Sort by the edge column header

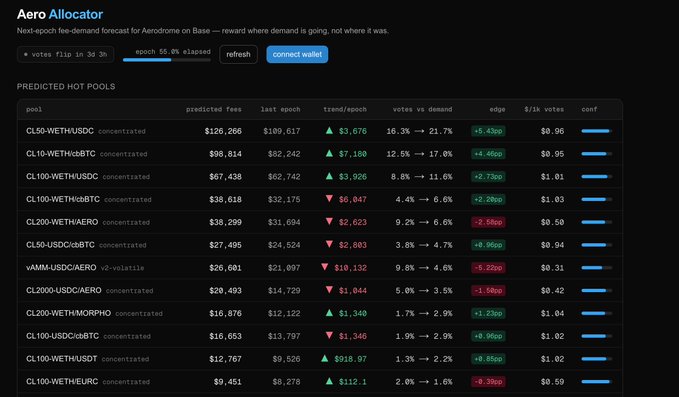[497, 109]
